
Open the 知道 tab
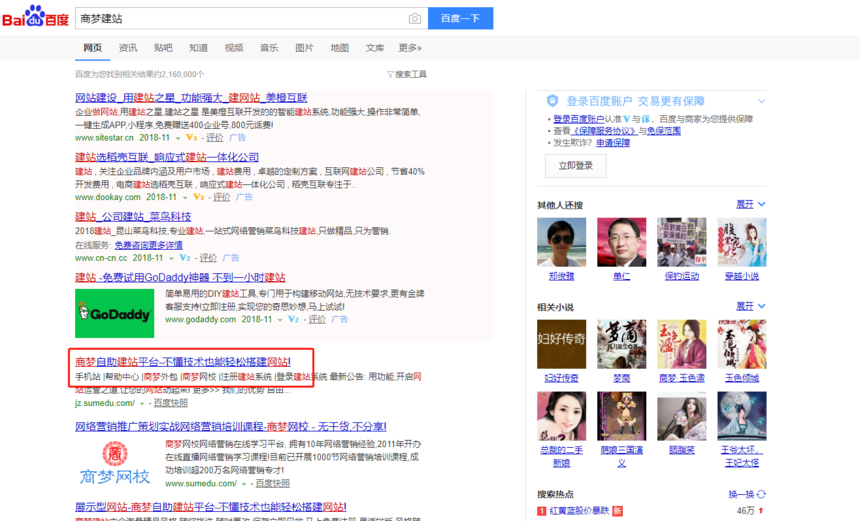pyautogui.click(x=199, y=48)
